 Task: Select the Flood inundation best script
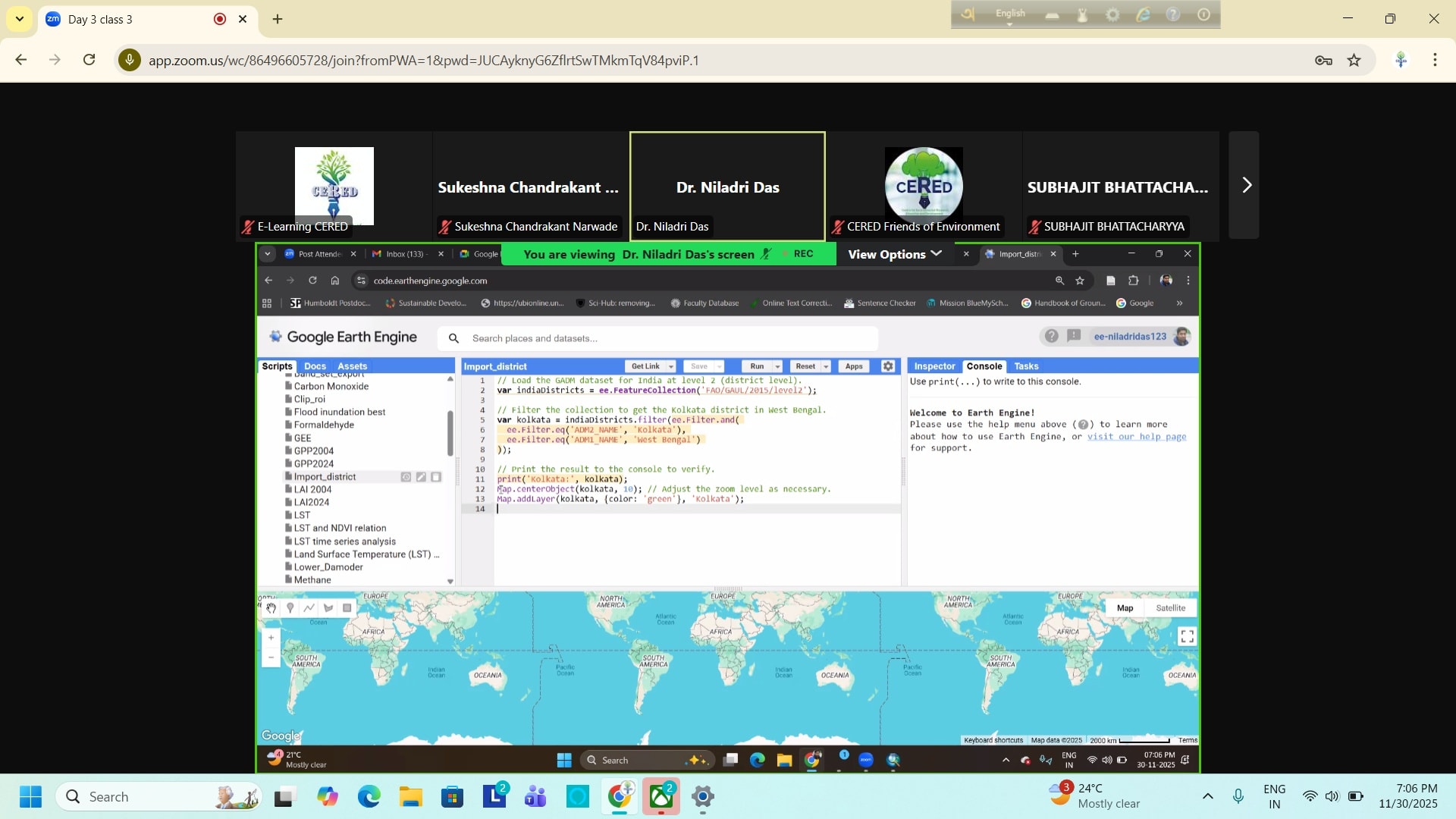point(339,412)
